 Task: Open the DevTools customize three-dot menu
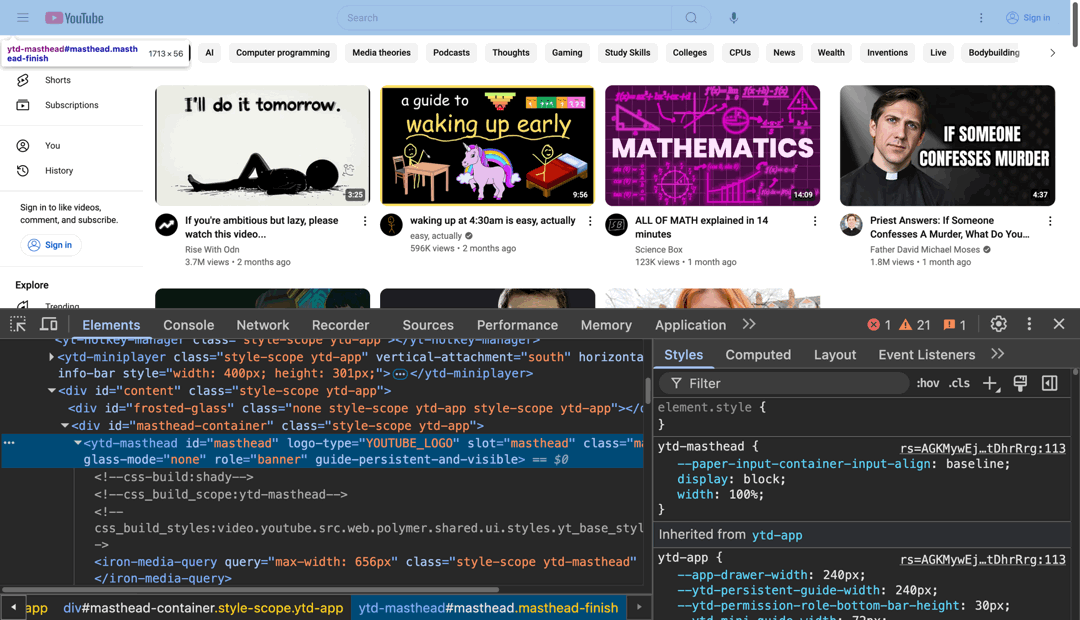1029,324
